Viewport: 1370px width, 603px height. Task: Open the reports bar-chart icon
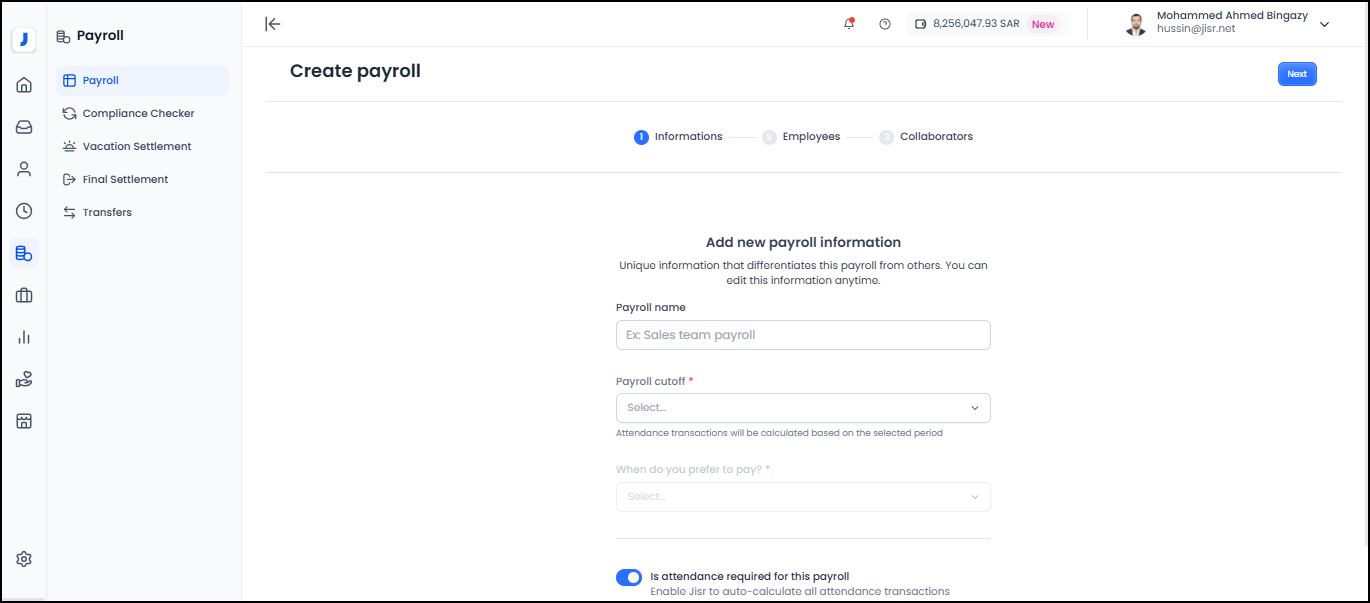24,337
